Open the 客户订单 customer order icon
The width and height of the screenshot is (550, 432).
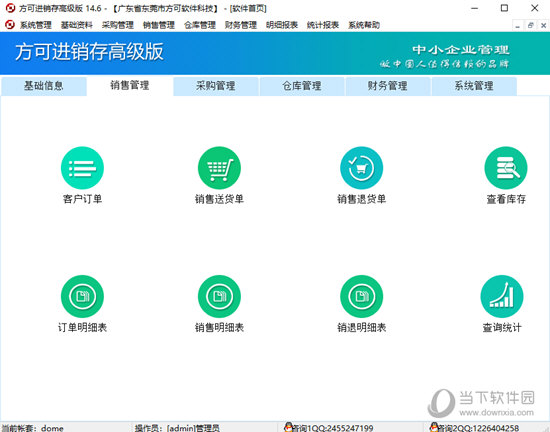(82, 168)
